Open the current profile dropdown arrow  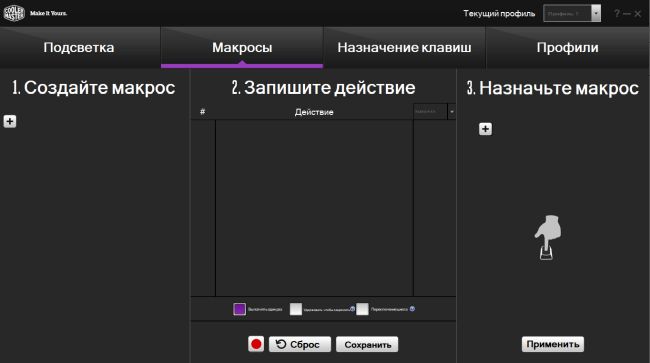click(x=596, y=14)
